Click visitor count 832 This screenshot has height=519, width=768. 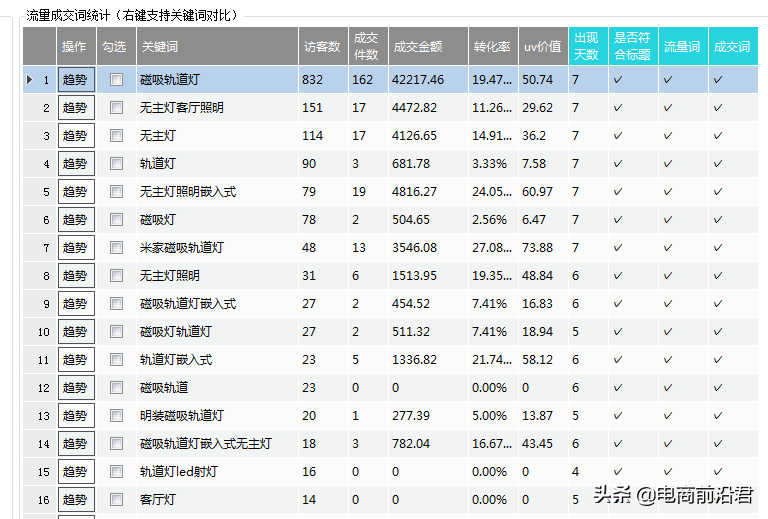click(312, 80)
